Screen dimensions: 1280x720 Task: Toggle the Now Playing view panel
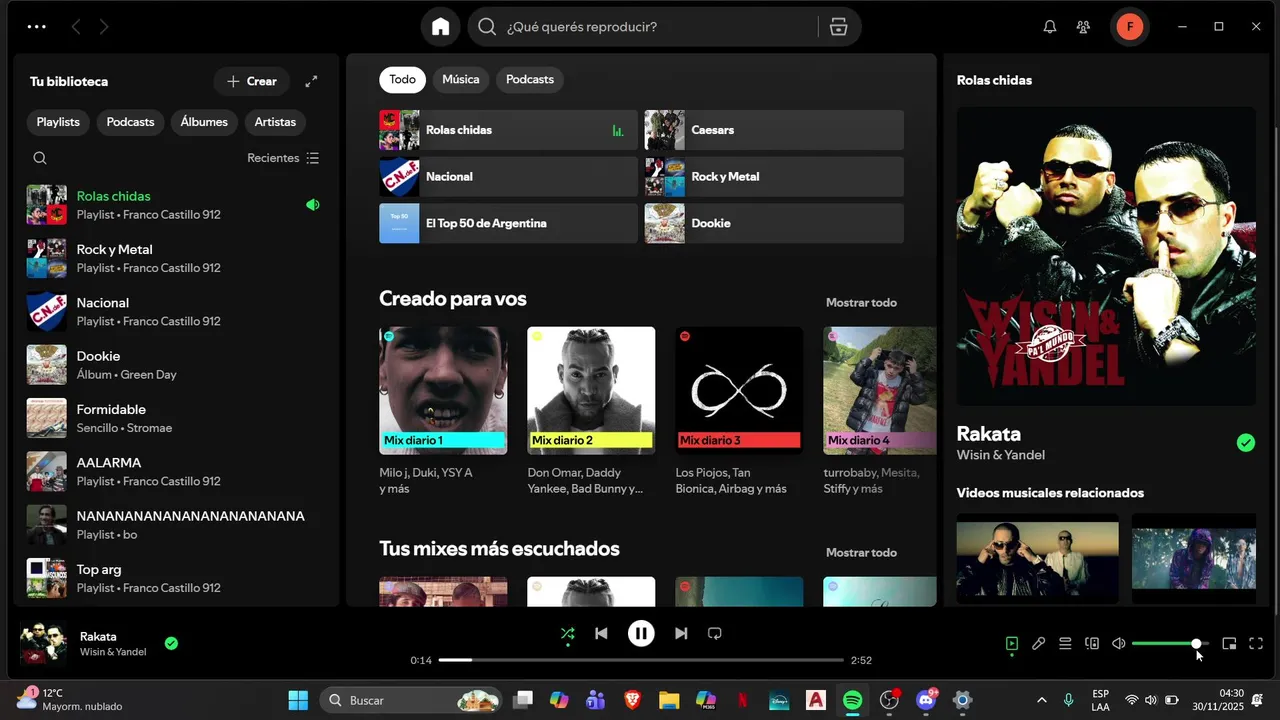(x=1011, y=644)
